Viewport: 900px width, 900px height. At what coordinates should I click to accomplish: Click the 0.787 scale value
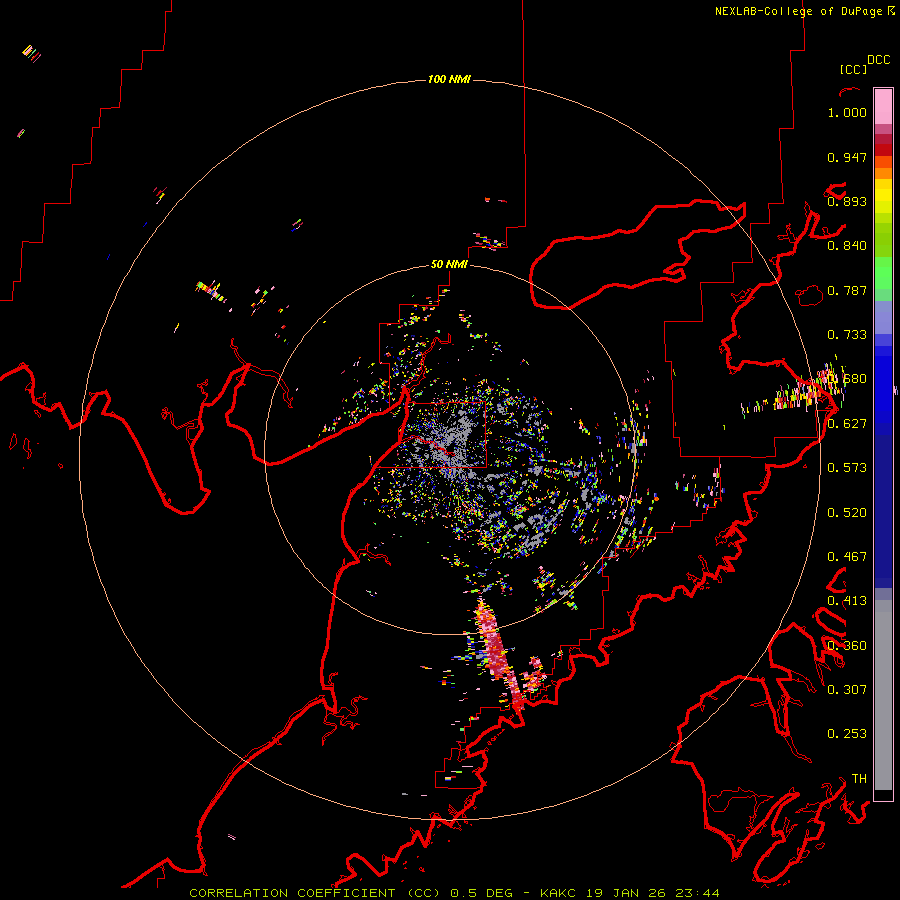pos(847,290)
